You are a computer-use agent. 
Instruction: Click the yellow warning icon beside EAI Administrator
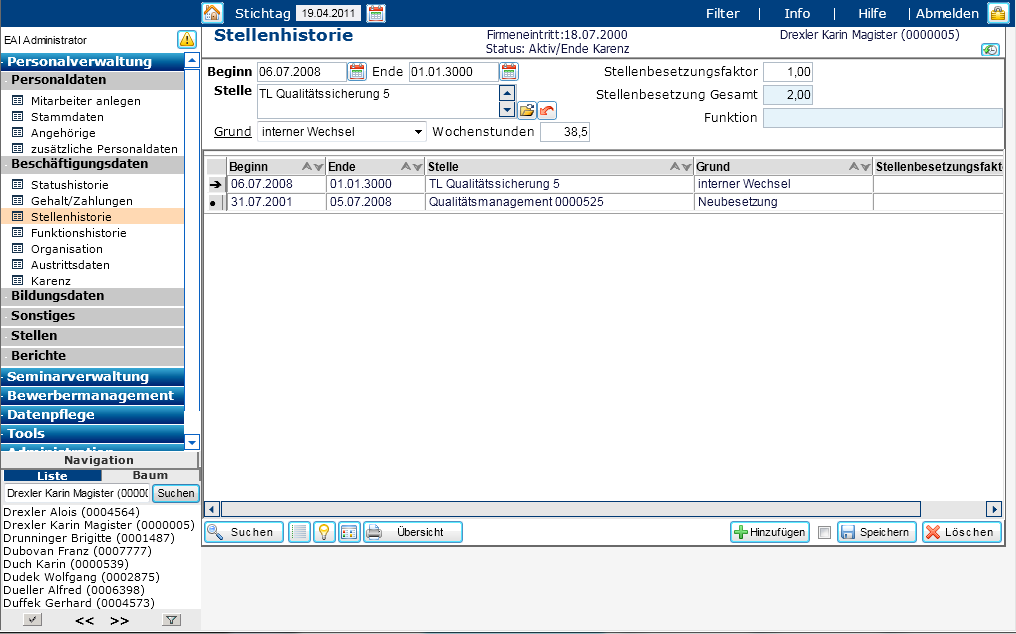[x=187, y=40]
